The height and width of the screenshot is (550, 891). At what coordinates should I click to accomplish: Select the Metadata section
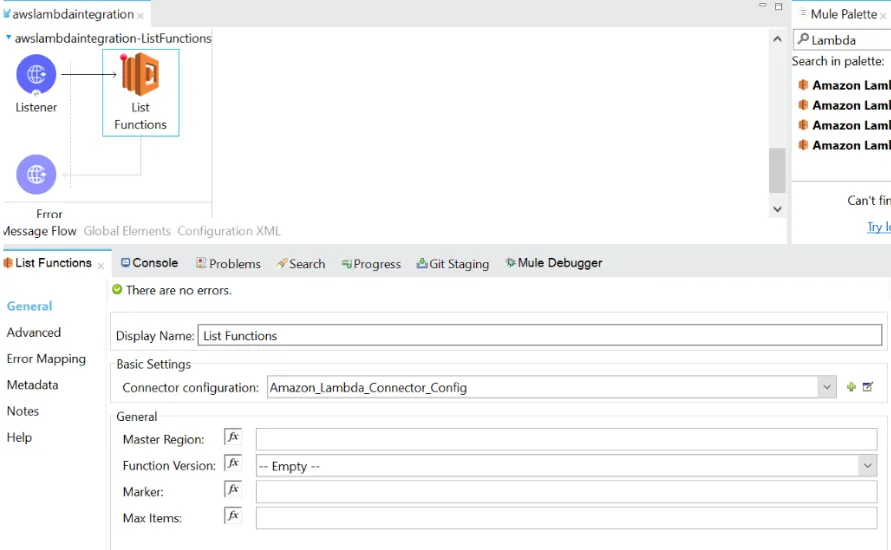32,385
